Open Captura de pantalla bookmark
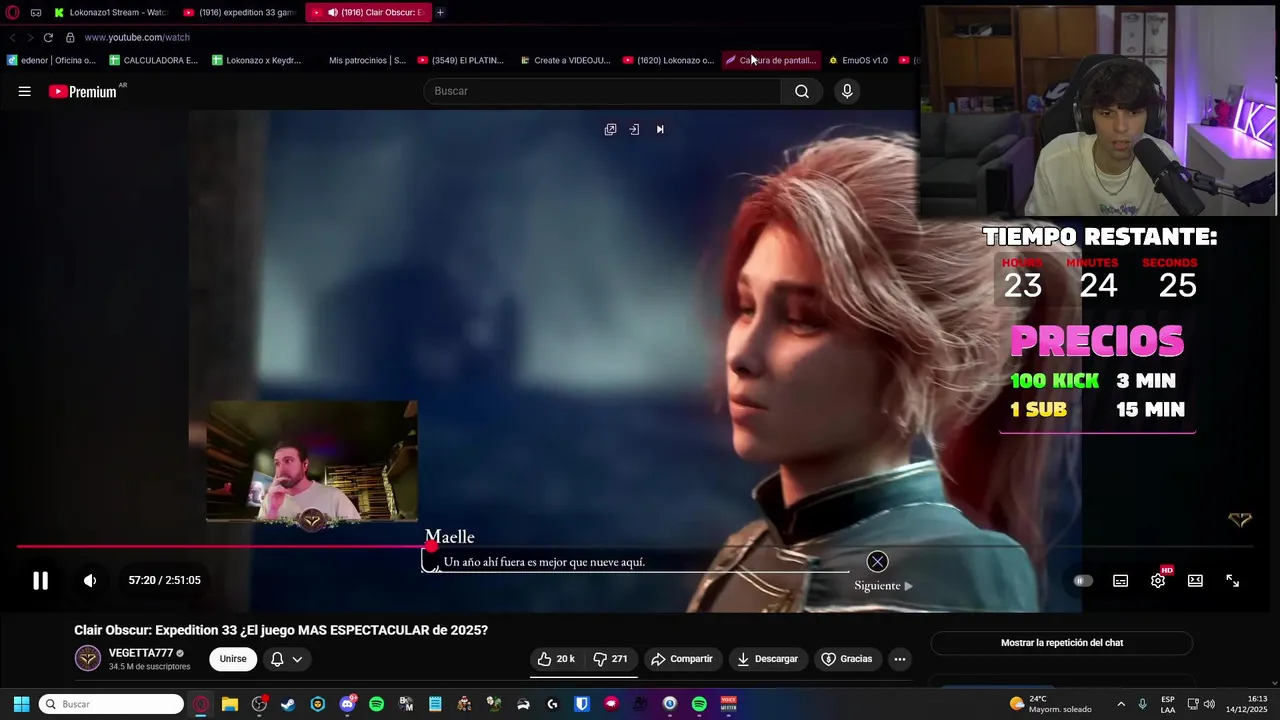The width and height of the screenshot is (1280, 720). 771,60
